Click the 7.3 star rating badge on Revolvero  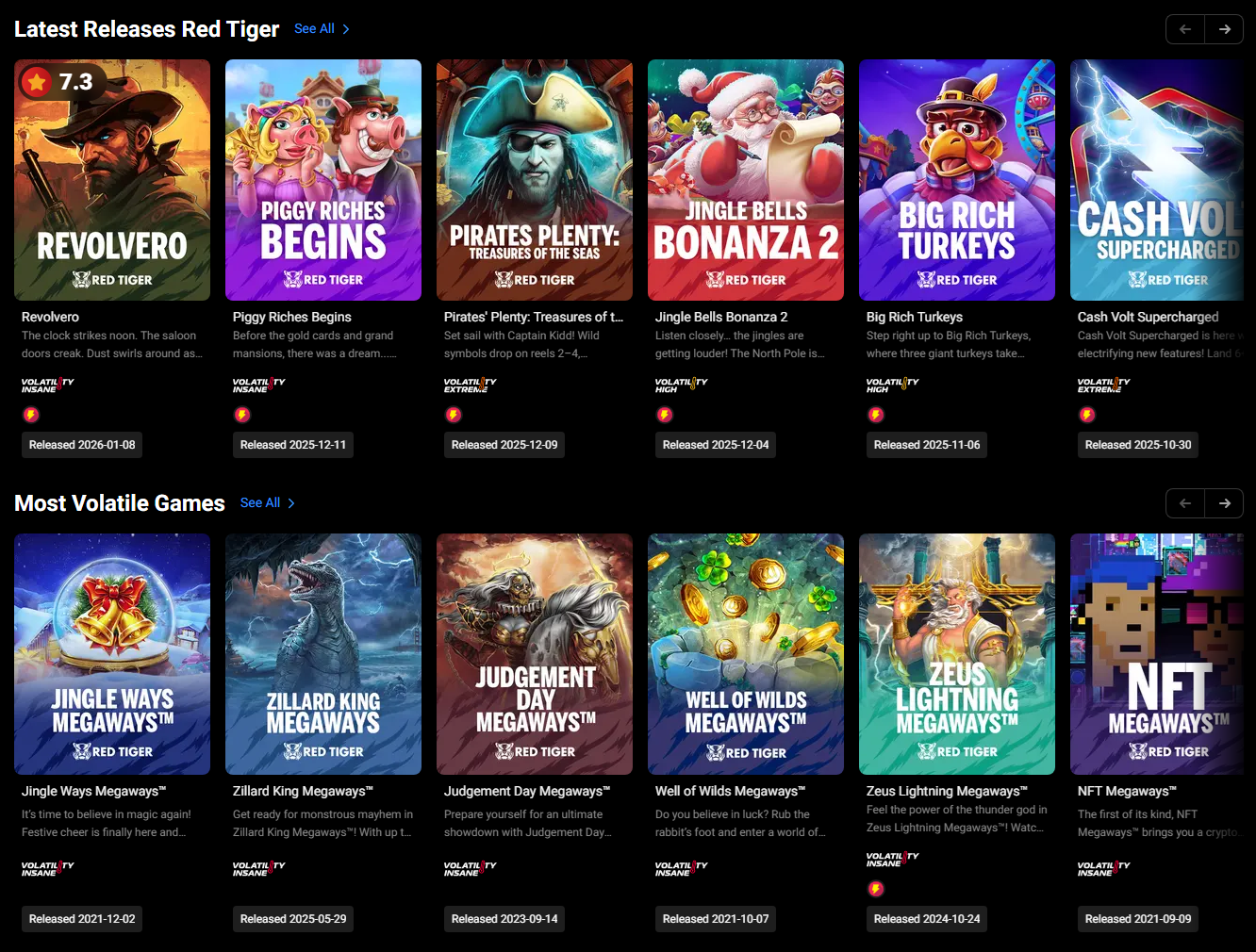click(60, 82)
